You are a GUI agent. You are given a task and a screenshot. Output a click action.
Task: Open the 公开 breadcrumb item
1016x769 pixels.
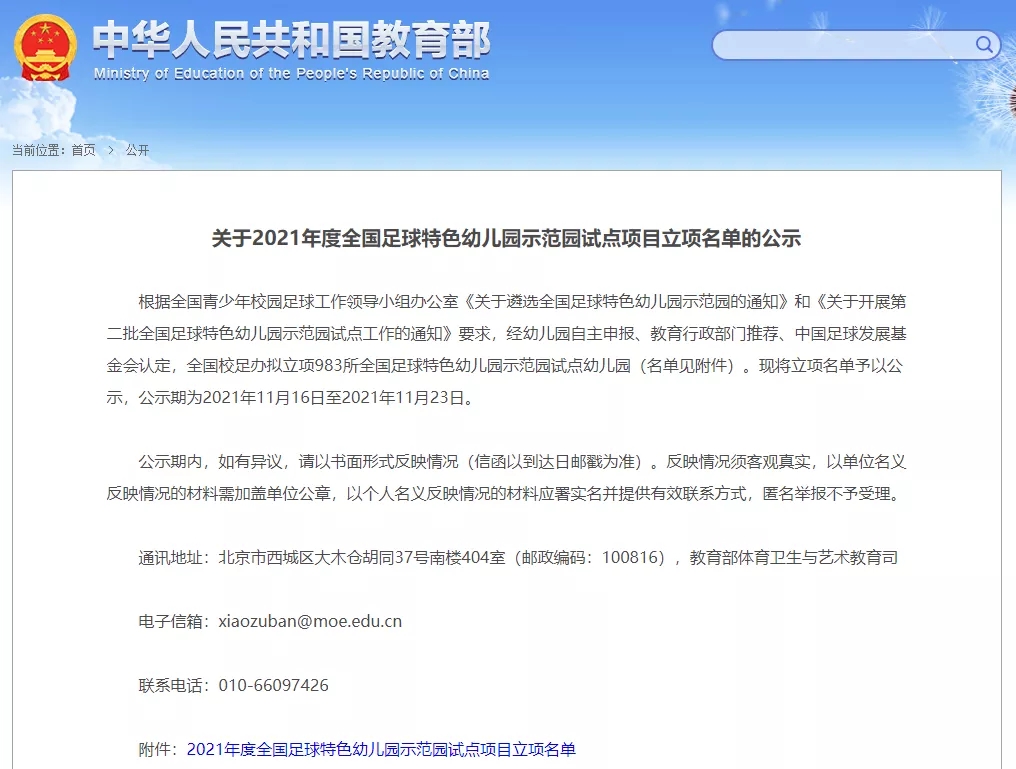[137, 150]
